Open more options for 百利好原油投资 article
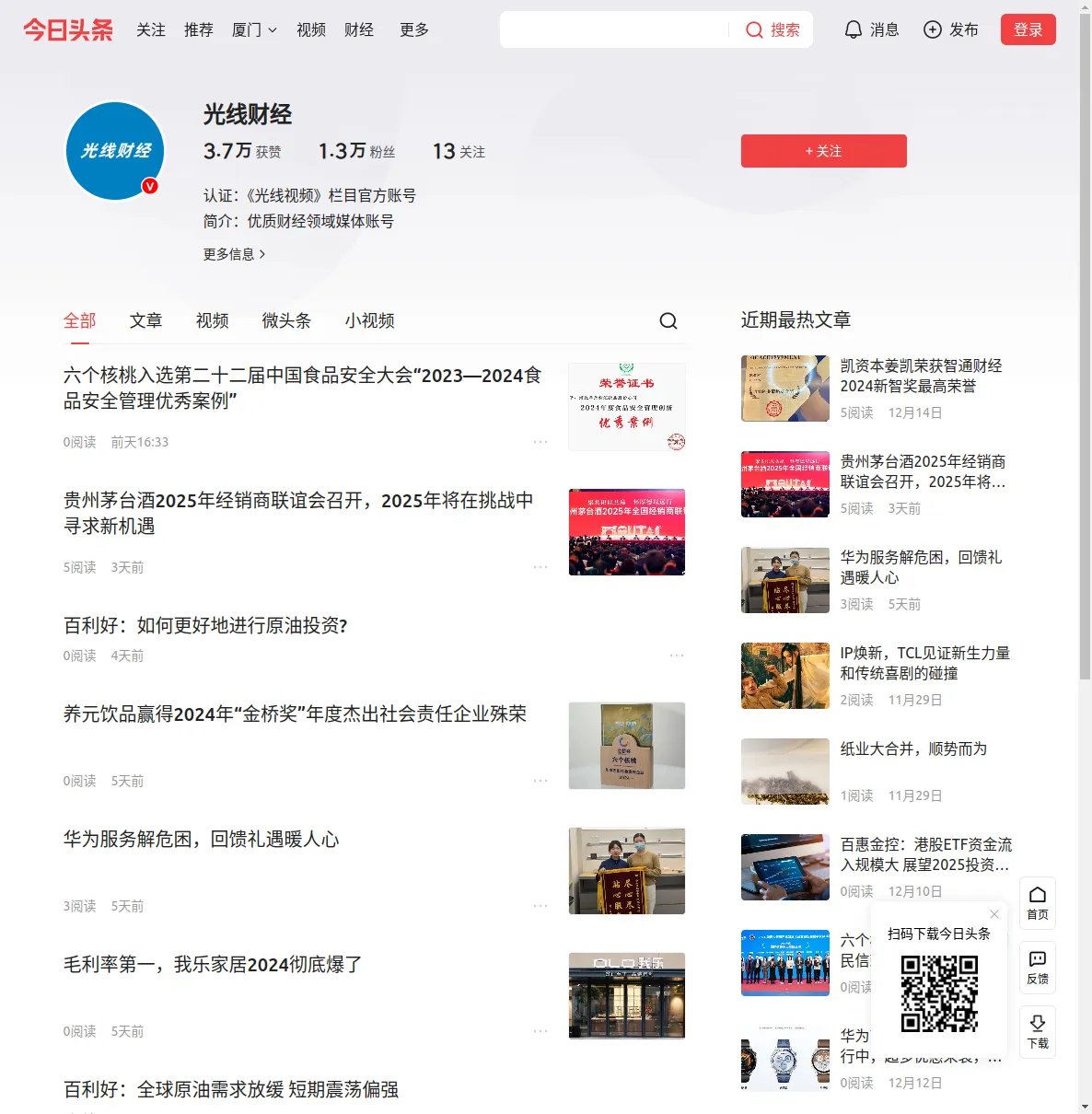Screen dimensions: 1092x1114 click(677, 656)
